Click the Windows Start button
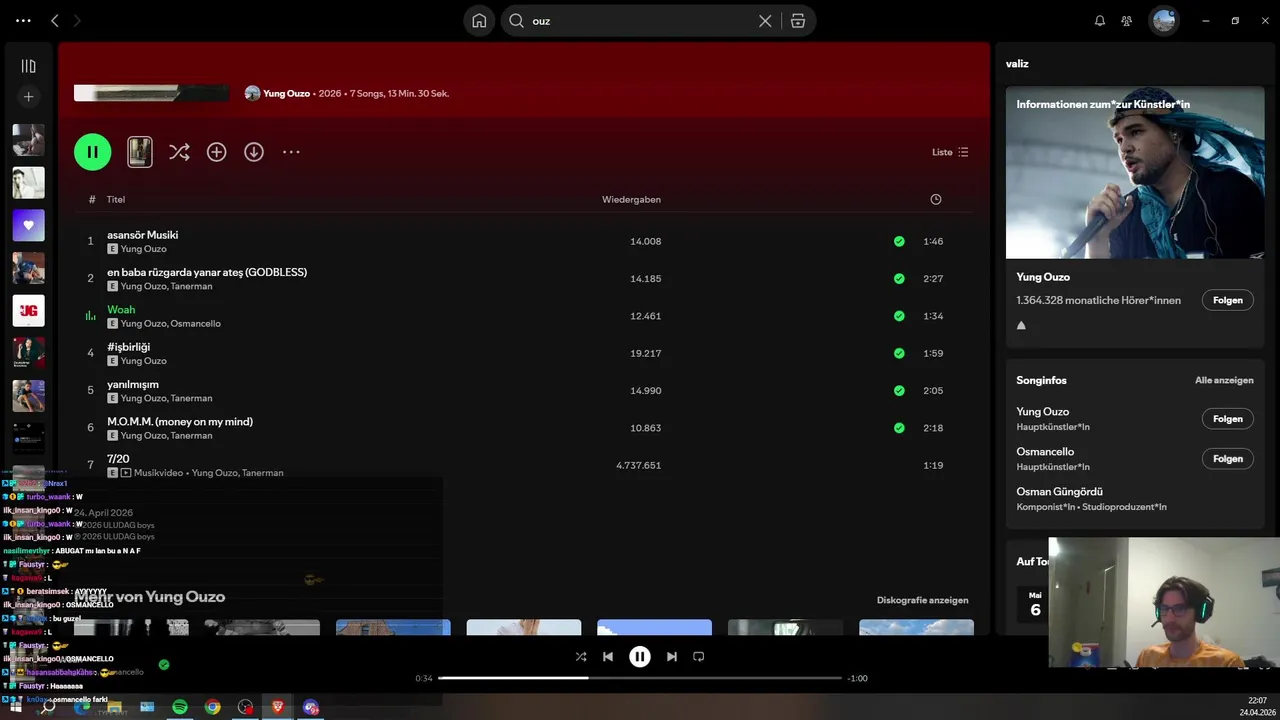Screen dimensions: 1280x720 click(15, 707)
